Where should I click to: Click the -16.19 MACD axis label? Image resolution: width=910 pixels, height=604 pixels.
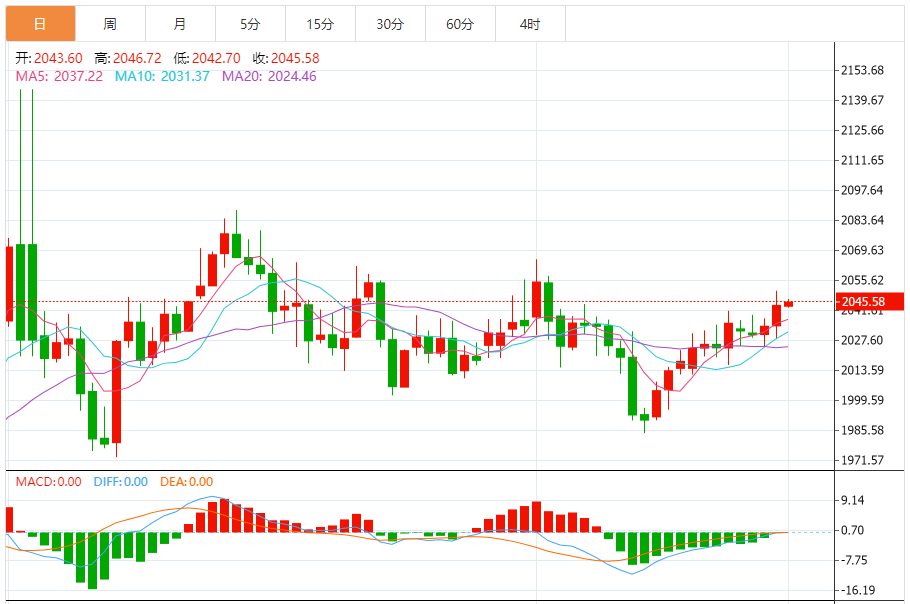(x=856, y=590)
